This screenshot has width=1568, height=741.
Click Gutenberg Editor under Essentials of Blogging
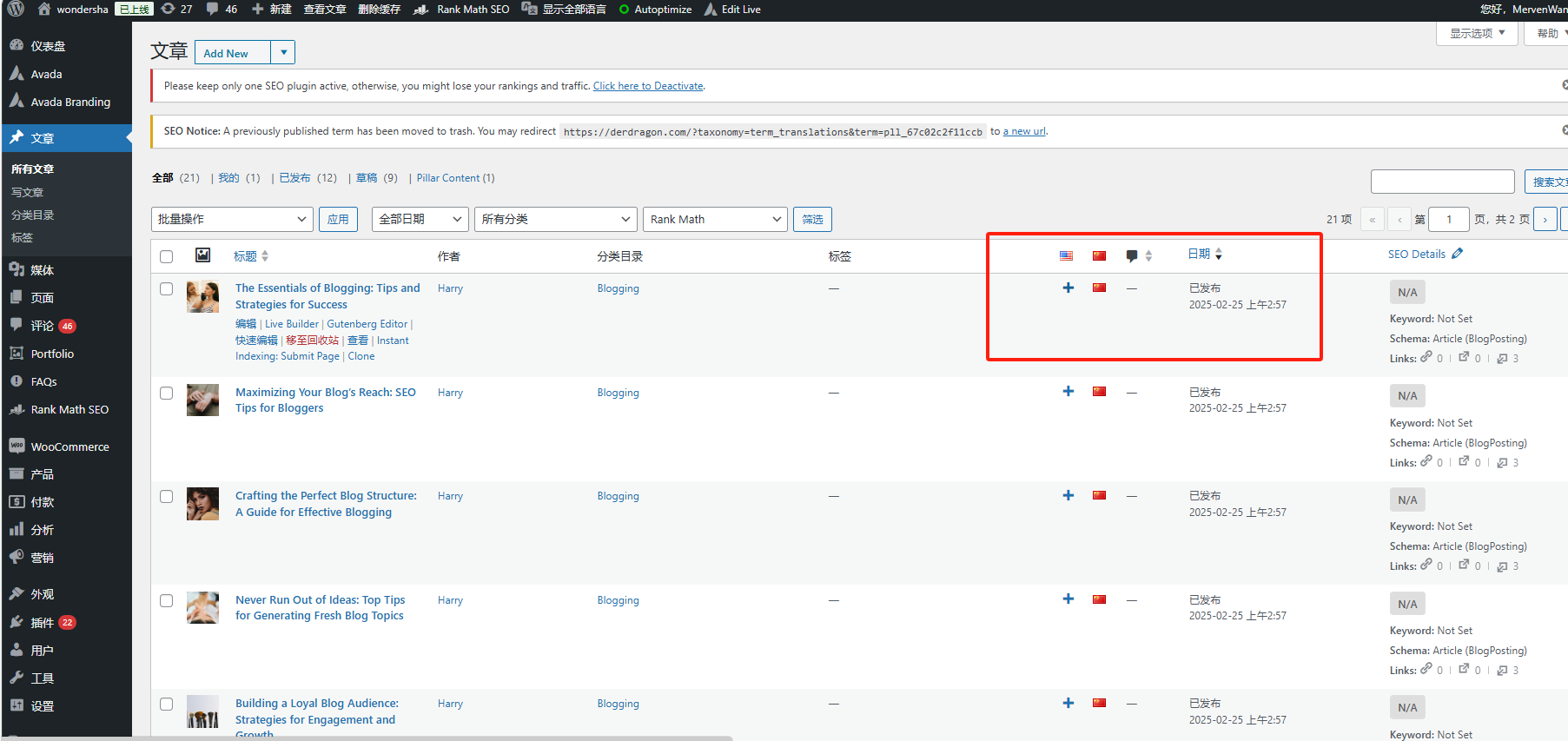tap(367, 324)
